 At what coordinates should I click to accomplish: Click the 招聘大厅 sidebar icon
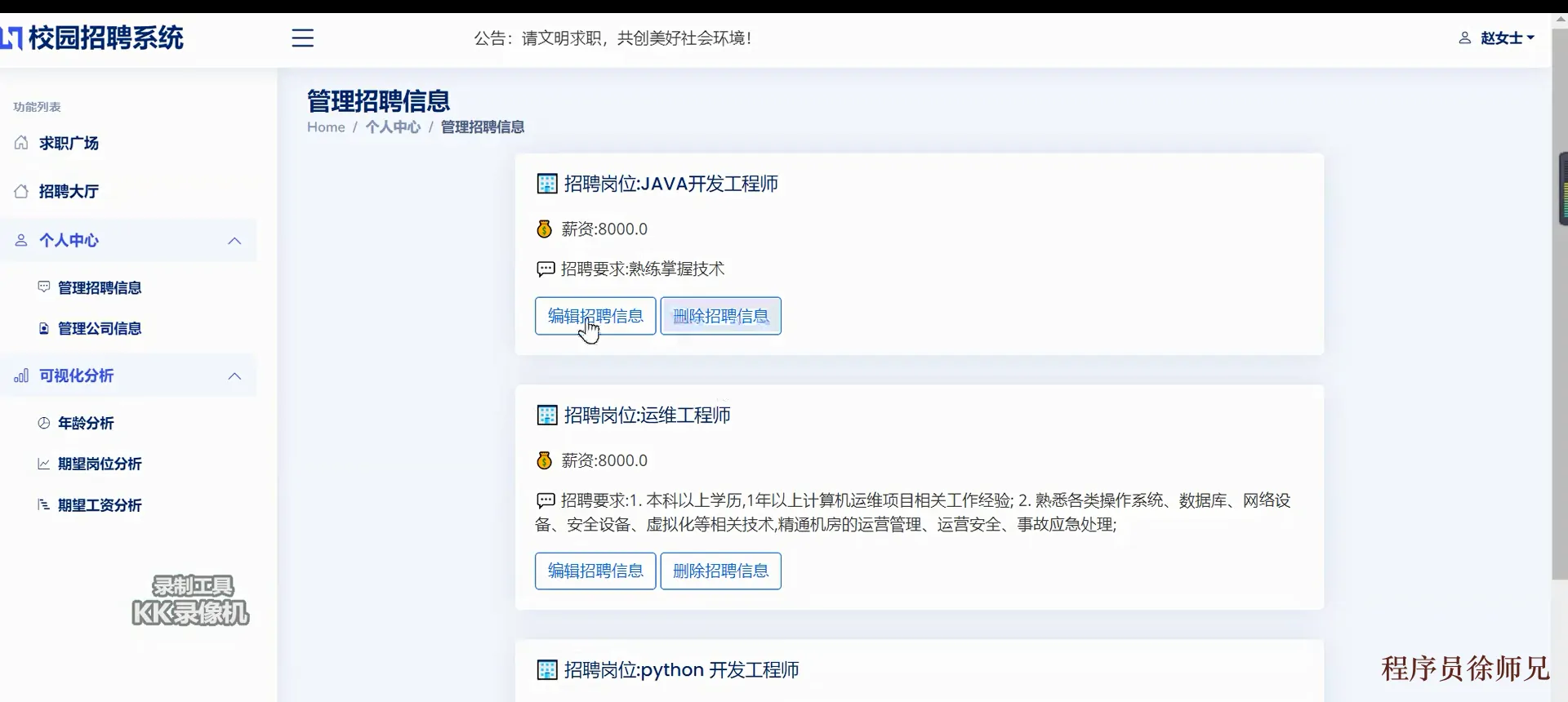[21, 191]
